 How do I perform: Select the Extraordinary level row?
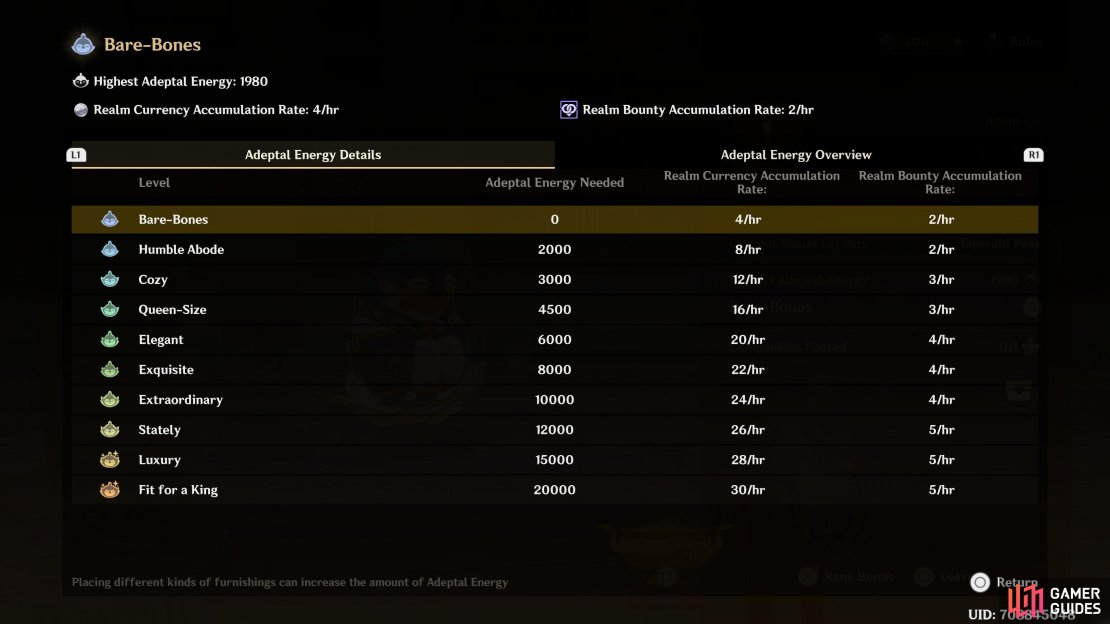555,399
